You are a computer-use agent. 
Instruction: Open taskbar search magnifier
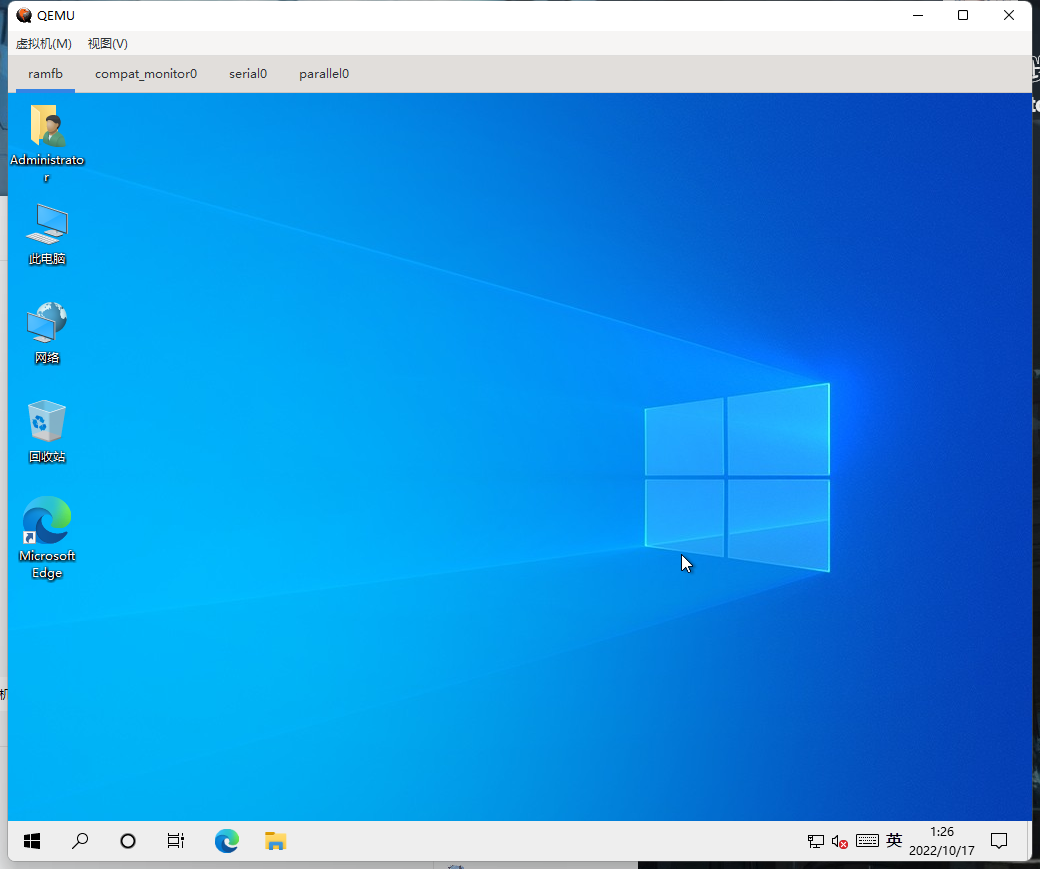point(80,841)
